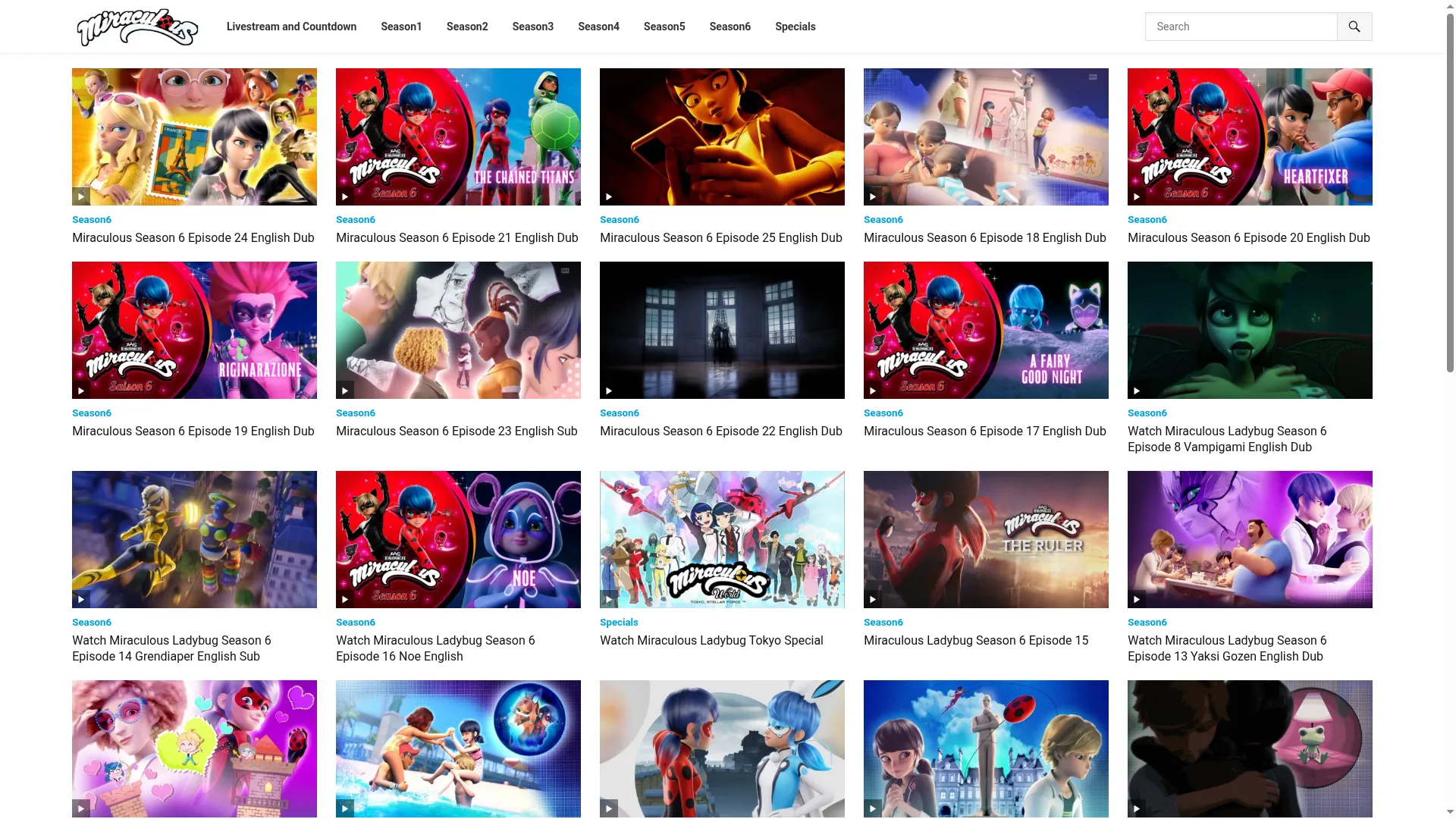Click play icon on Yaksi Gozen thumbnail
The width and height of the screenshot is (1456, 819).
pyautogui.click(x=1137, y=599)
